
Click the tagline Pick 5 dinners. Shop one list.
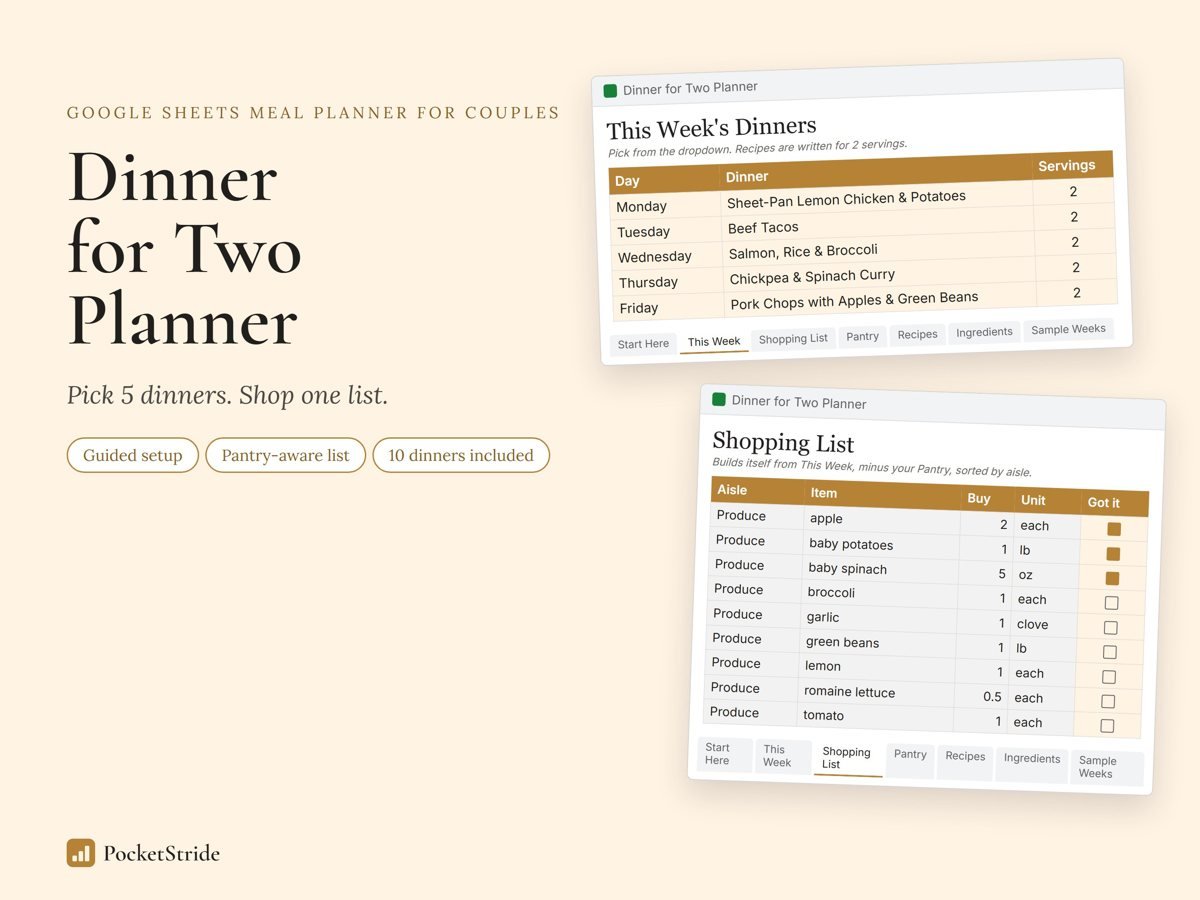[x=227, y=395]
